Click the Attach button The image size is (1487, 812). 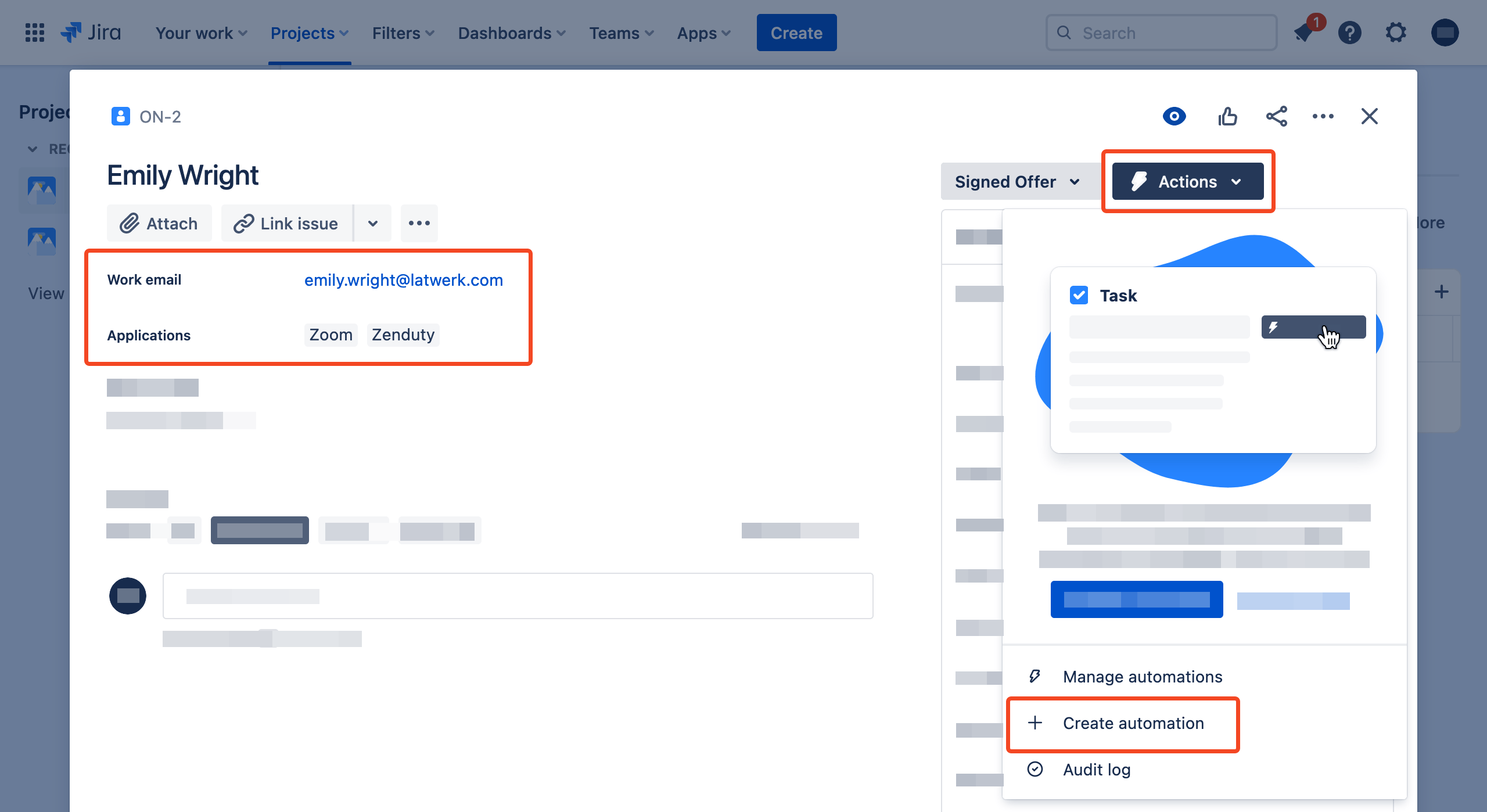[159, 223]
